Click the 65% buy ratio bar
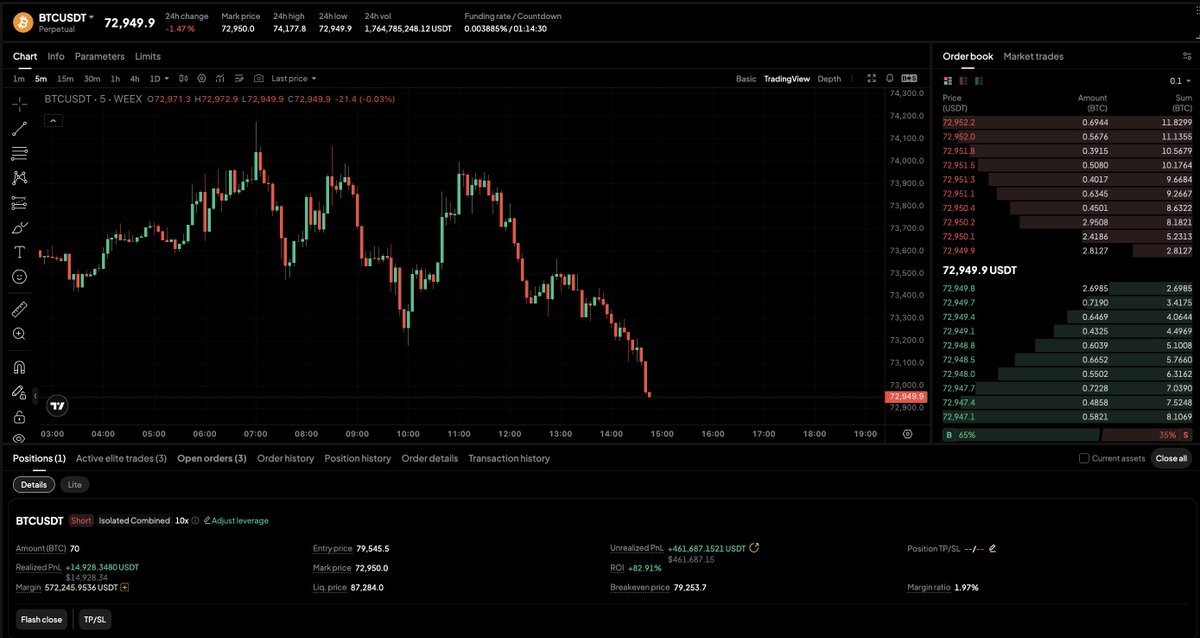 (x=1020, y=435)
